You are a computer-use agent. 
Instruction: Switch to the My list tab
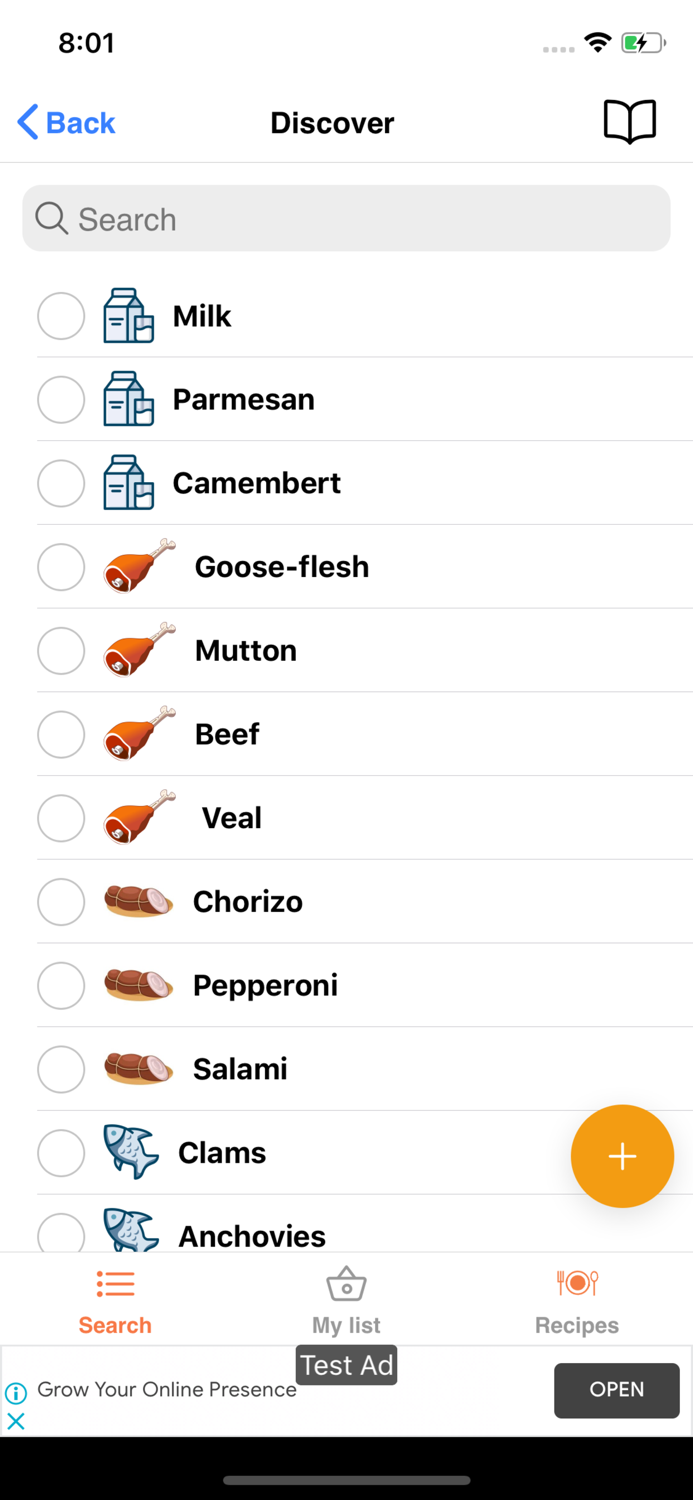click(x=346, y=1299)
